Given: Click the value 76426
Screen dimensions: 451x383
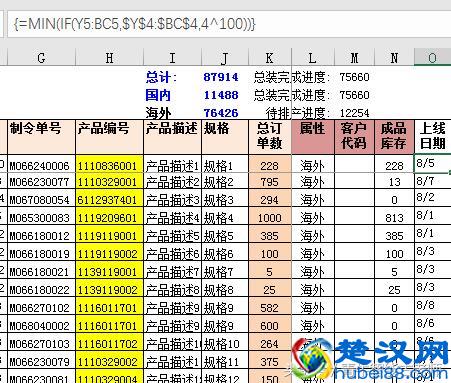Looking at the screenshot, I should click(x=221, y=113).
